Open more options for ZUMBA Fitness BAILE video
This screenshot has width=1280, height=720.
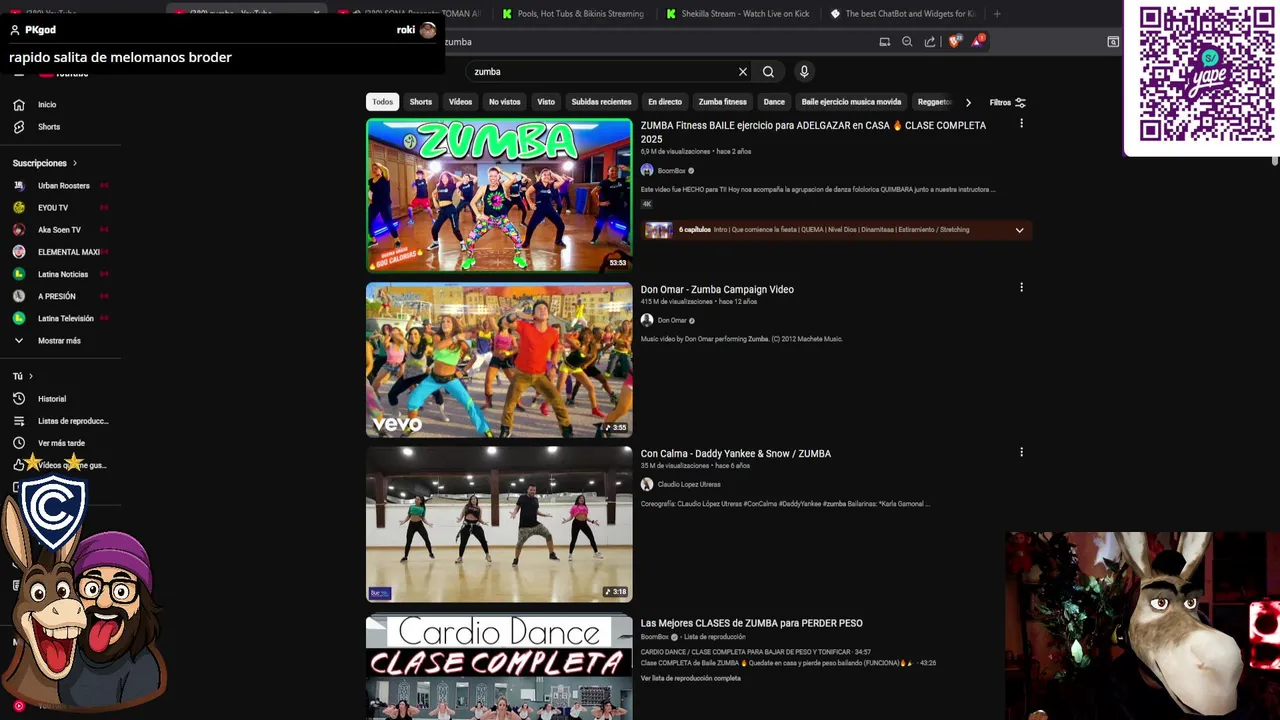click(x=1021, y=123)
